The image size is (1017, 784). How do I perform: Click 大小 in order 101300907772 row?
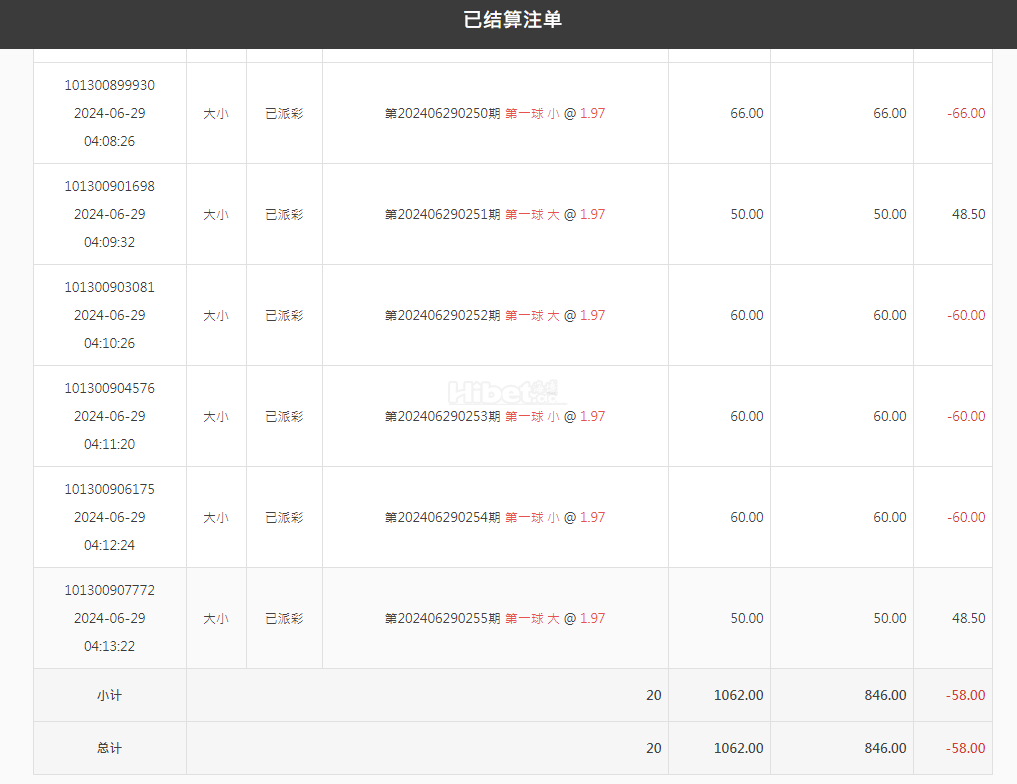(216, 620)
